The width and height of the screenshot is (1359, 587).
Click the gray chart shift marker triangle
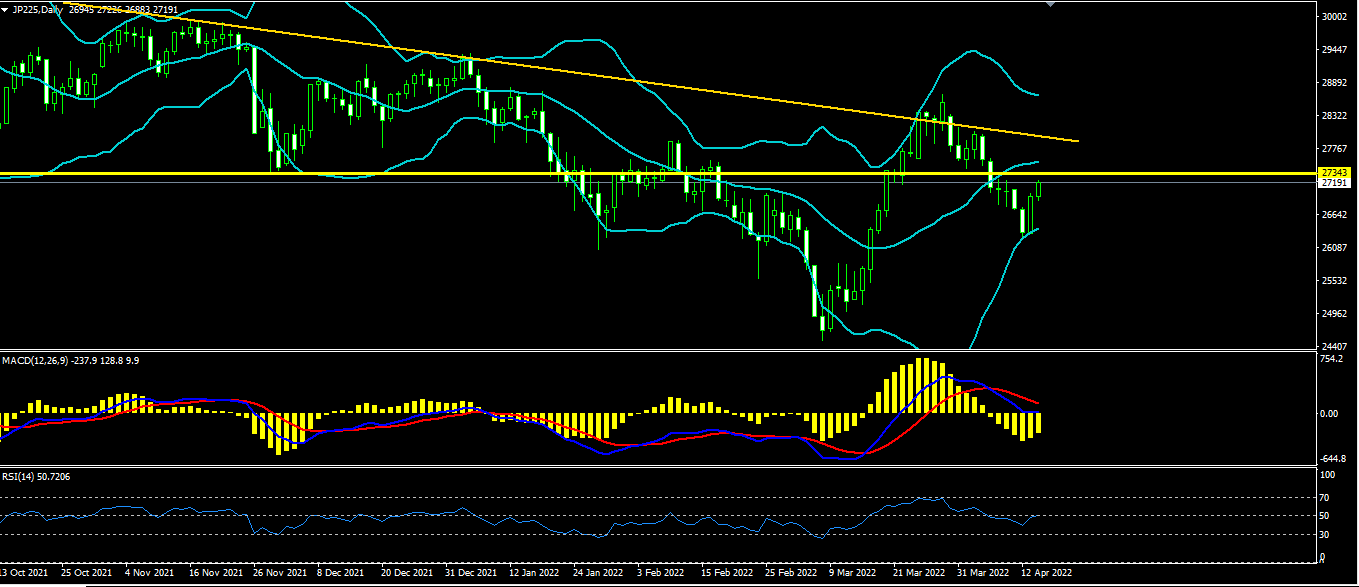coord(1050,4)
